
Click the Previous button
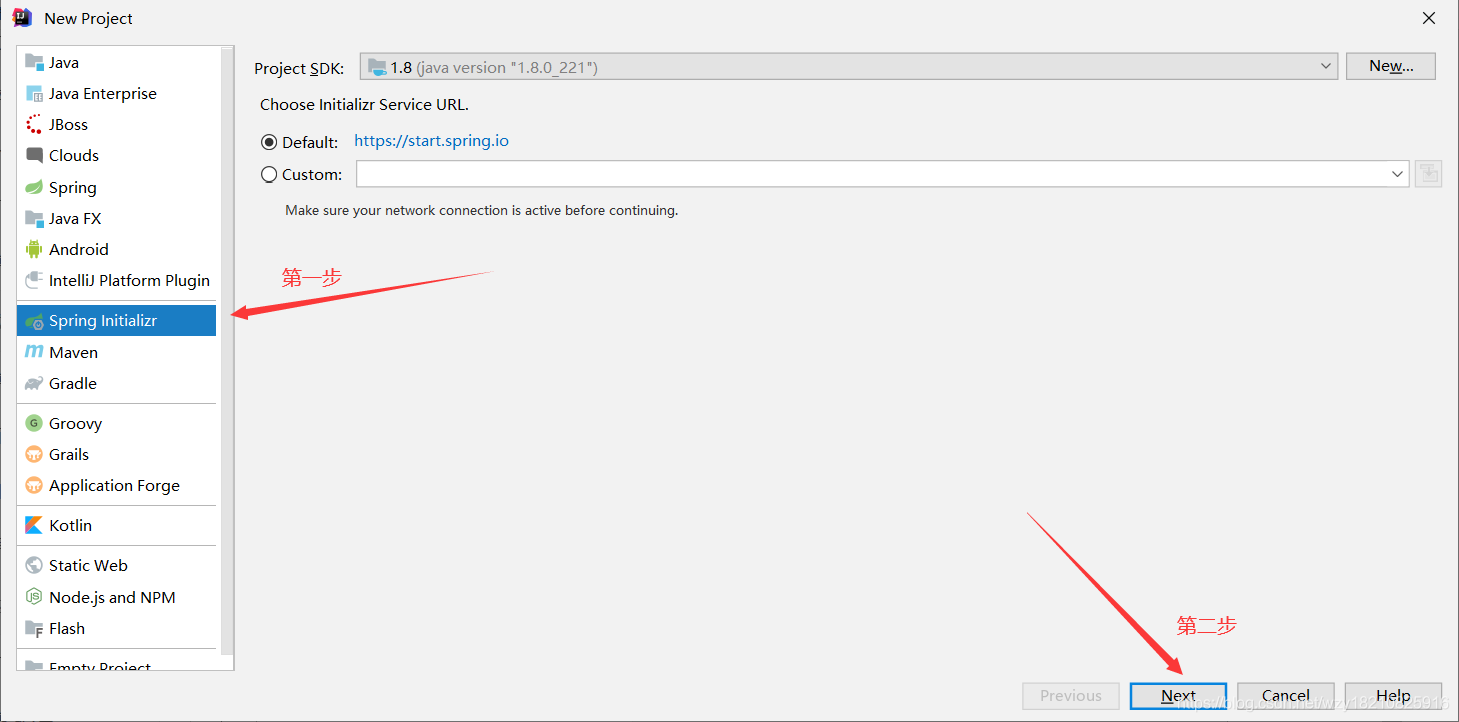point(1071,696)
